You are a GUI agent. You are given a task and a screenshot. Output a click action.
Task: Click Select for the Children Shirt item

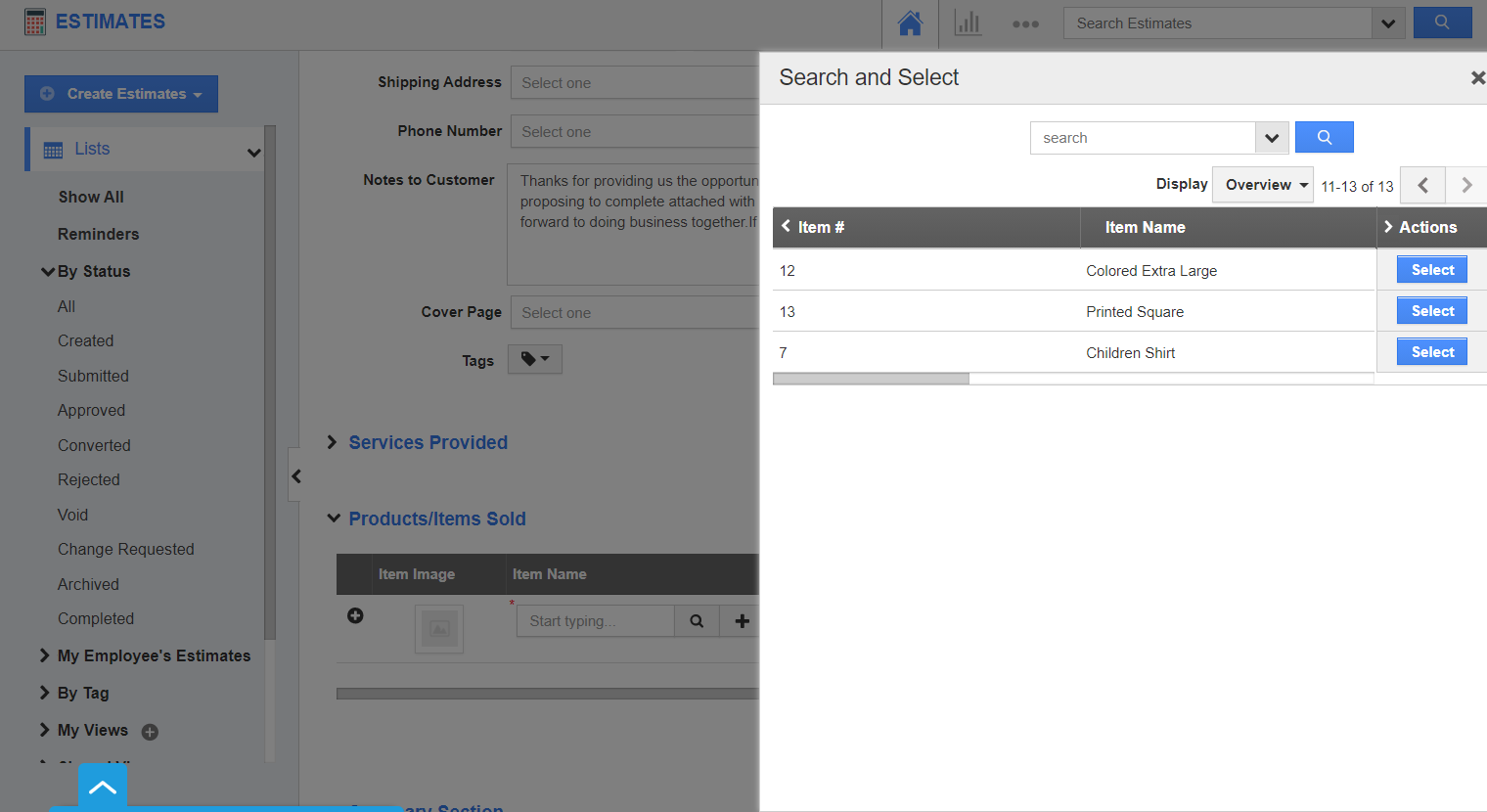point(1431,351)
